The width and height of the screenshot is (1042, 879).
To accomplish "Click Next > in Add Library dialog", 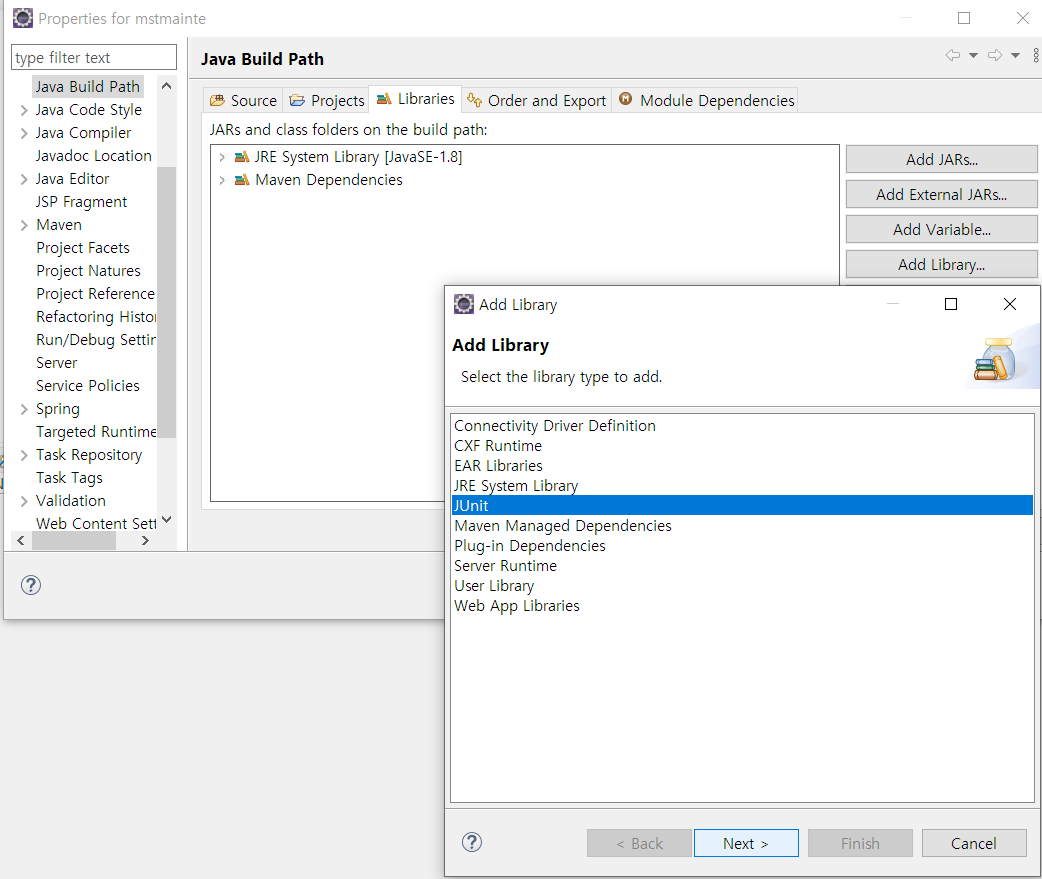I will (x=746, y=843).
